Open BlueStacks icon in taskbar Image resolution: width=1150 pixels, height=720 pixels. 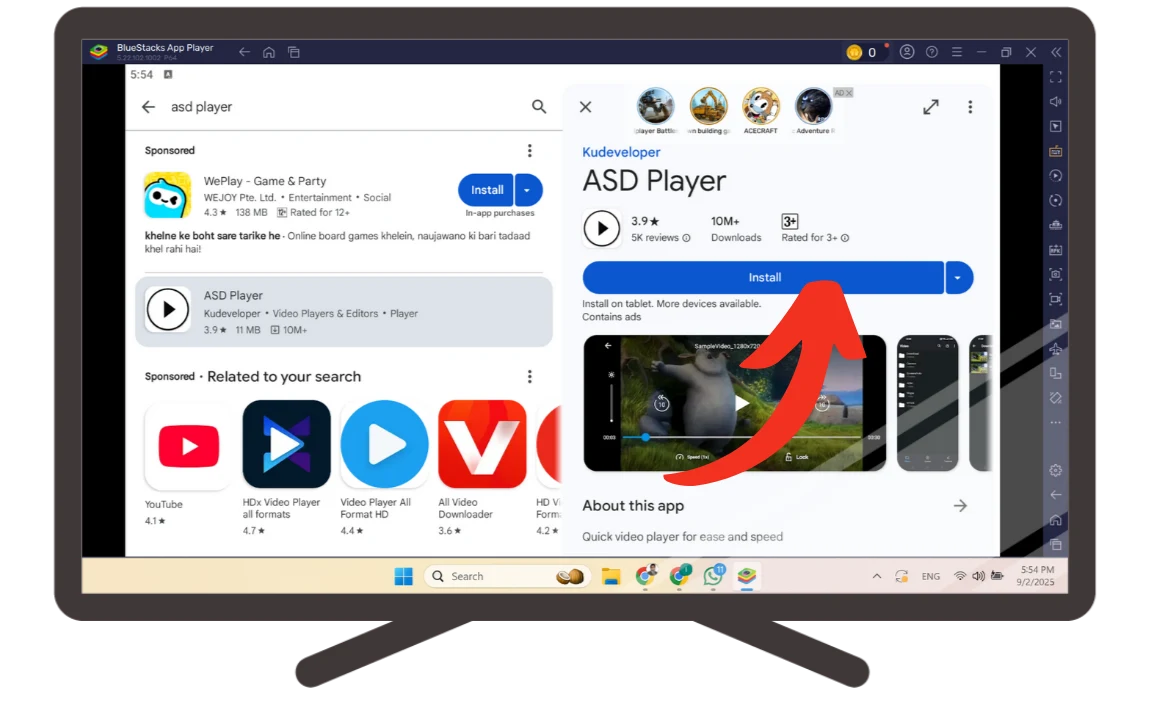[747, 576]
